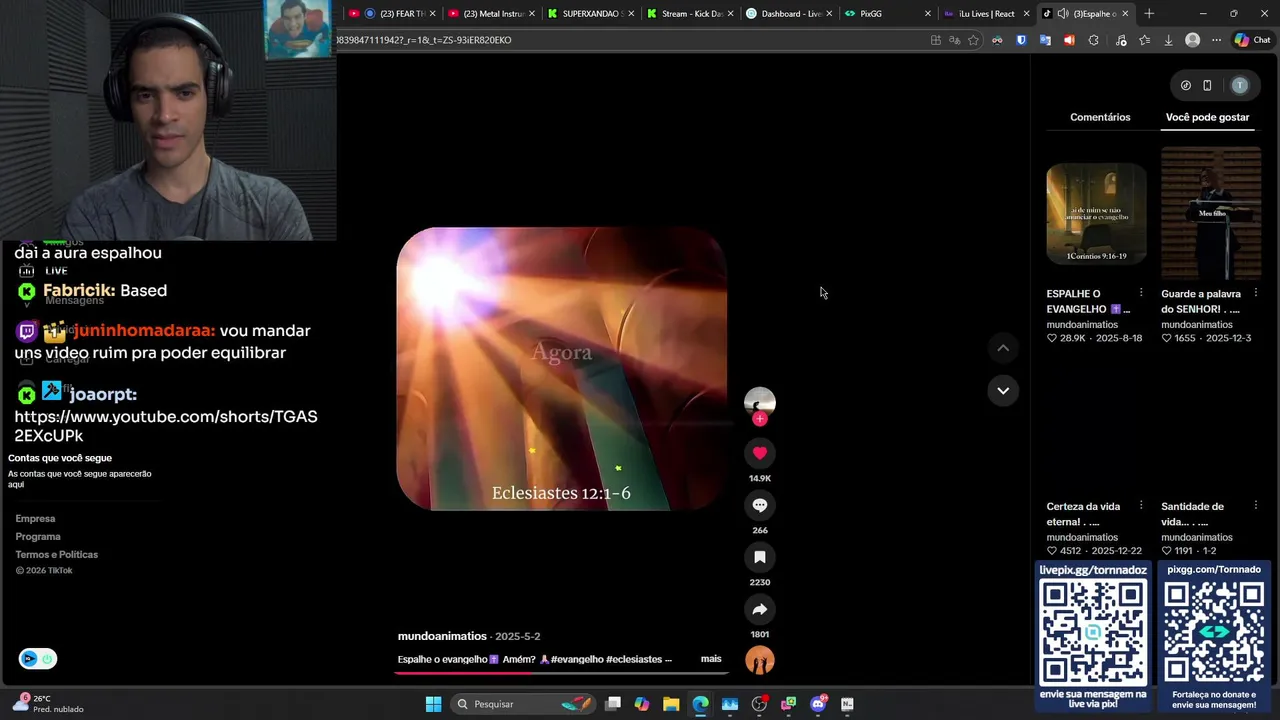Open three-dot menu for Certeza da vida eternal video
This screenshot has width=1280, height=720.
pos(1141,506)
